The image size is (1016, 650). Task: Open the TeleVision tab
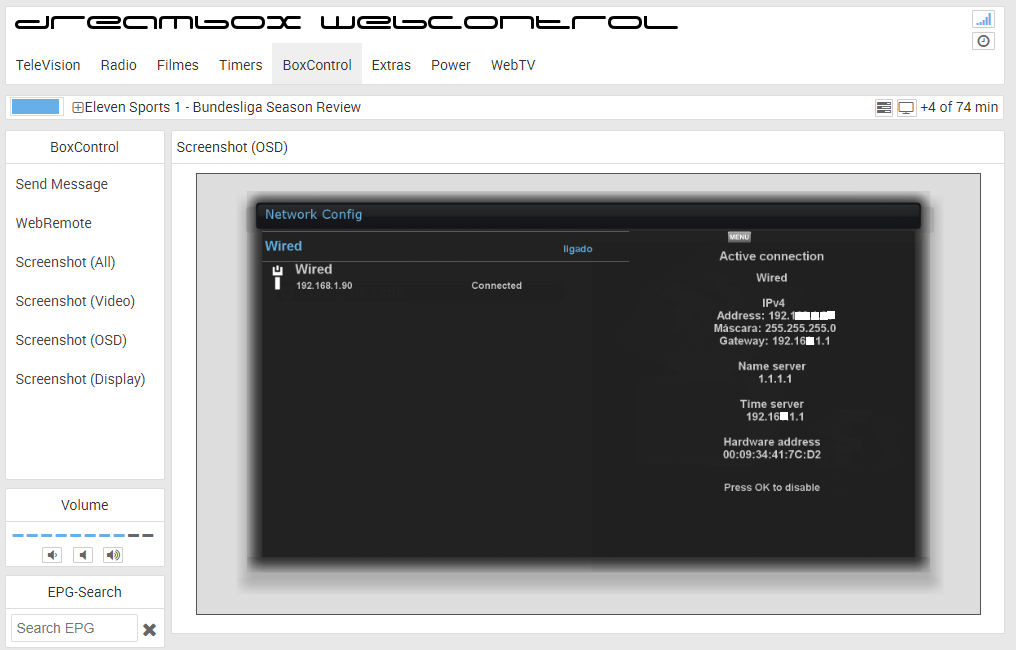click(48, 65)
